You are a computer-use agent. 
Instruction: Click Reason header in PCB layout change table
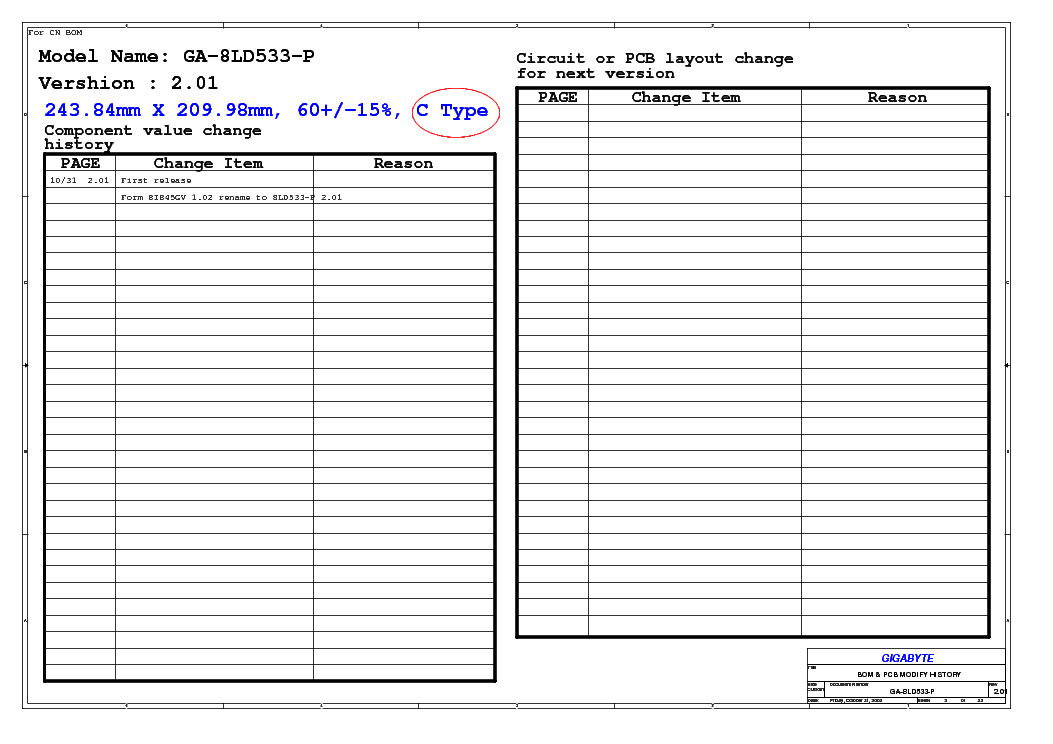[897, 97]
